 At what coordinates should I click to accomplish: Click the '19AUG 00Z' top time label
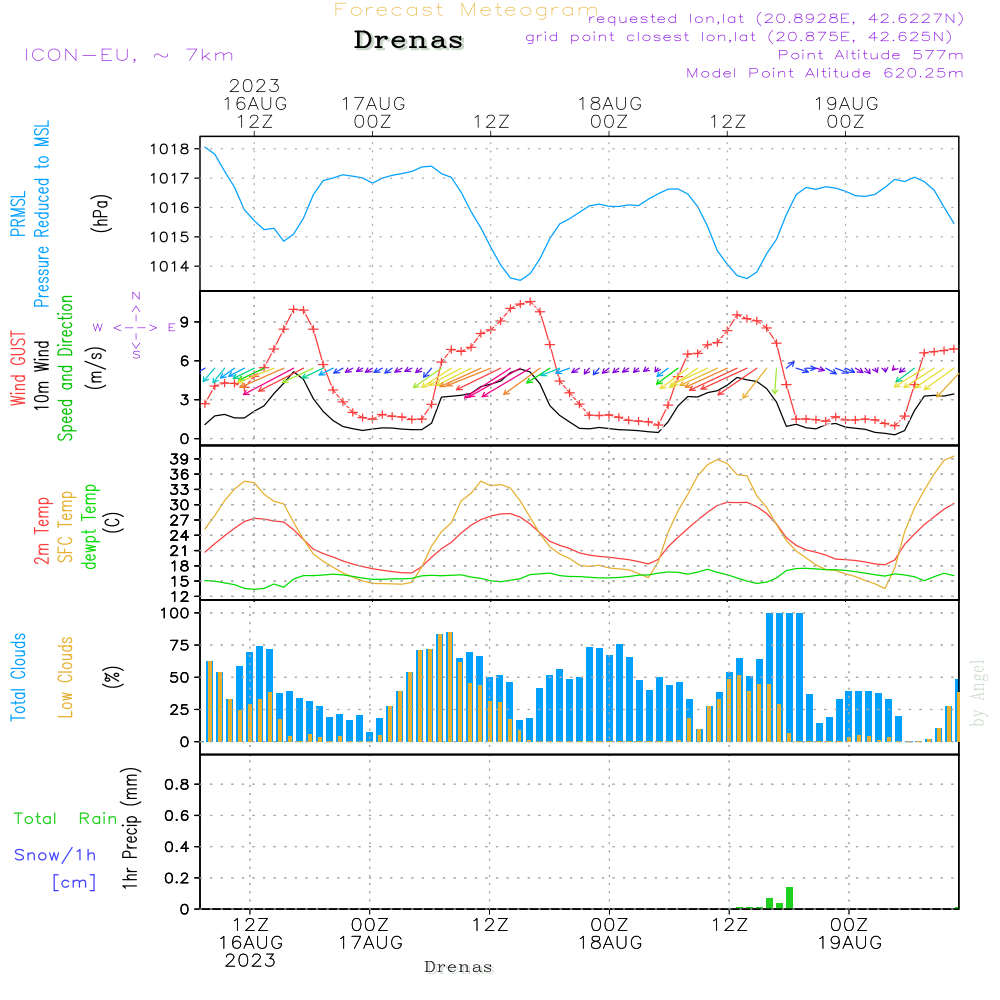pos(846,112)
